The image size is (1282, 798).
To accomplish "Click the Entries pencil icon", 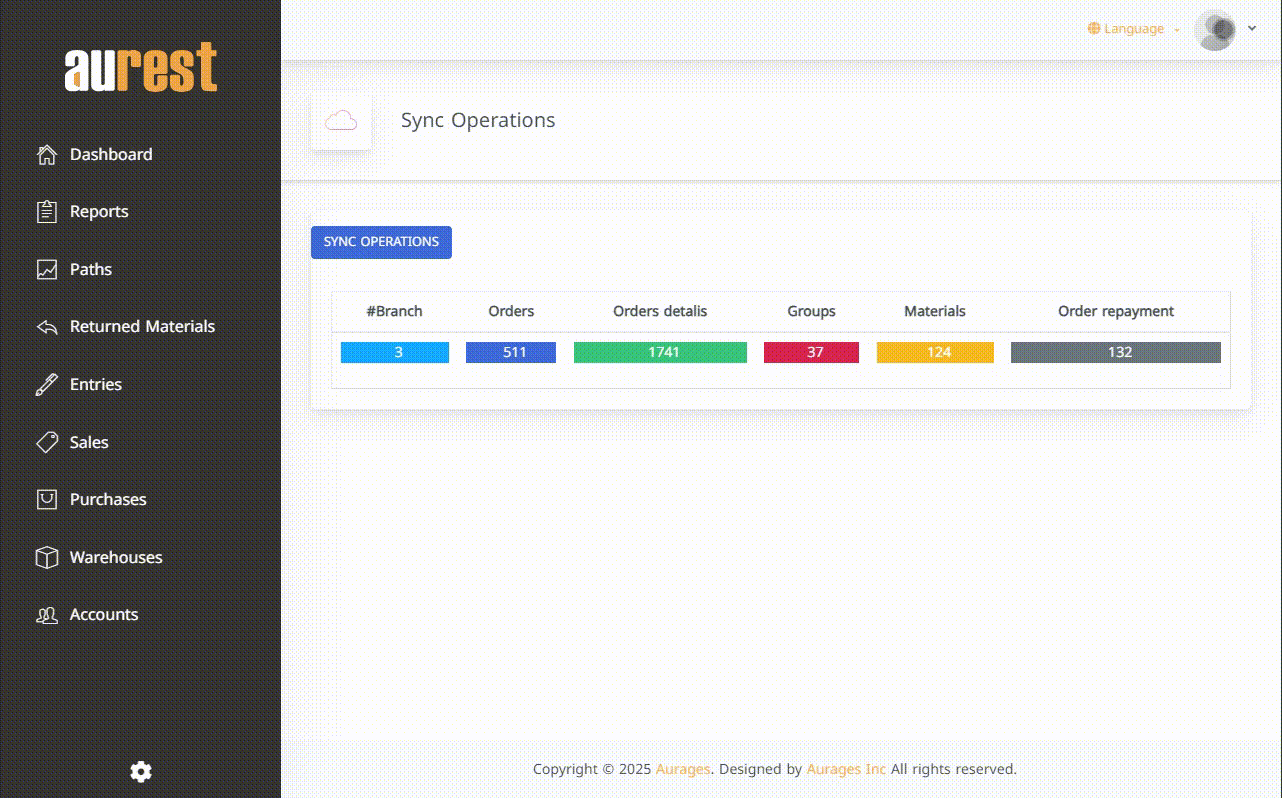I will pos(47,385).
